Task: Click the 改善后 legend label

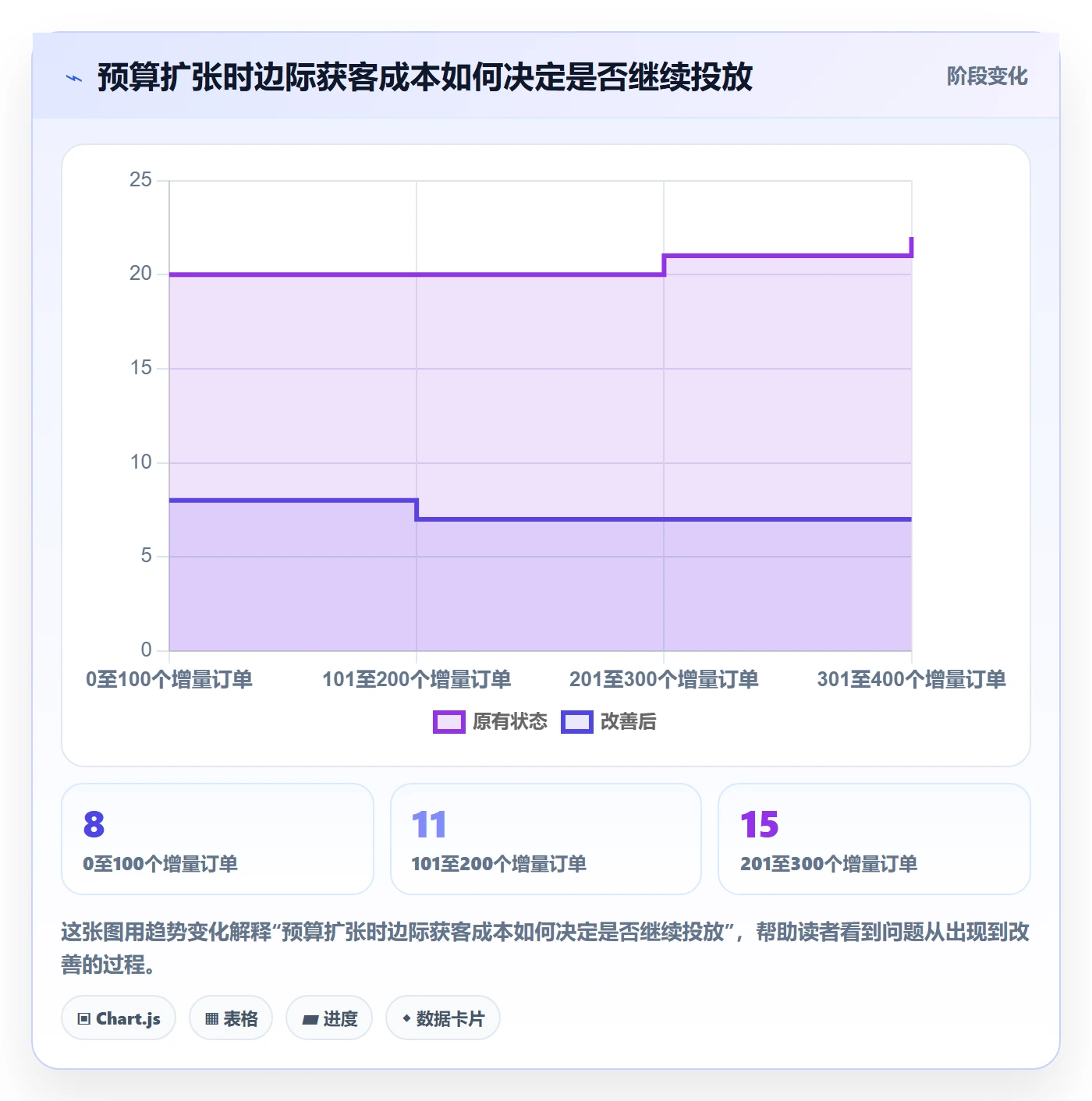Action: [x=628, y=722]
